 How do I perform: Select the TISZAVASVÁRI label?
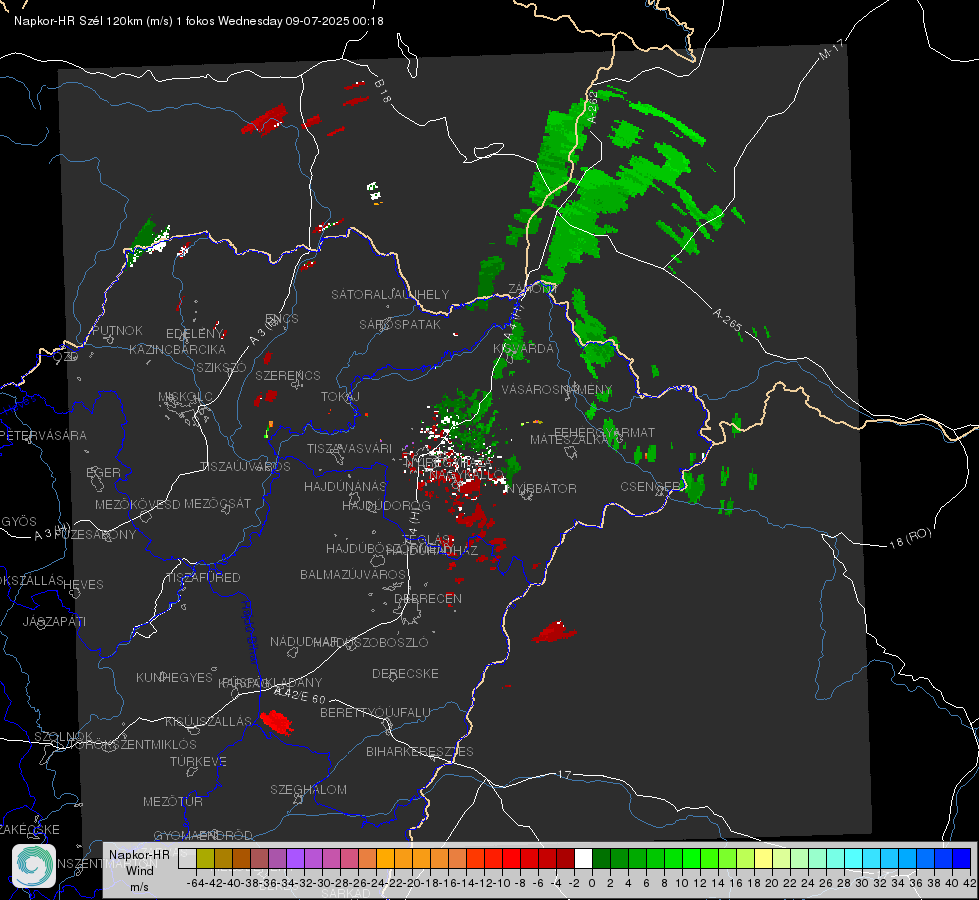coord(349,448)
